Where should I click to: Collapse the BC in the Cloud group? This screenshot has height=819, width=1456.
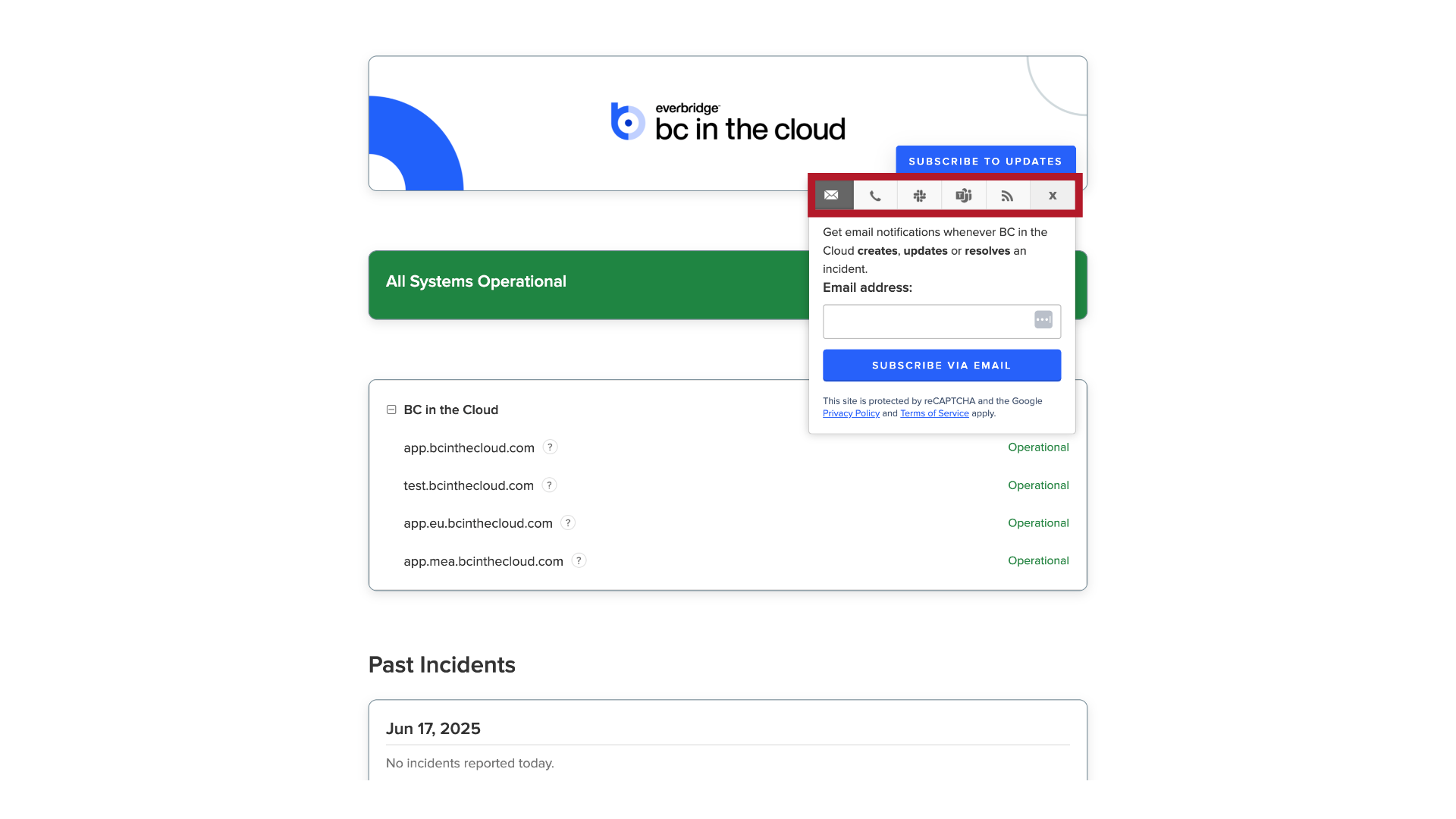tap(391, 409)
